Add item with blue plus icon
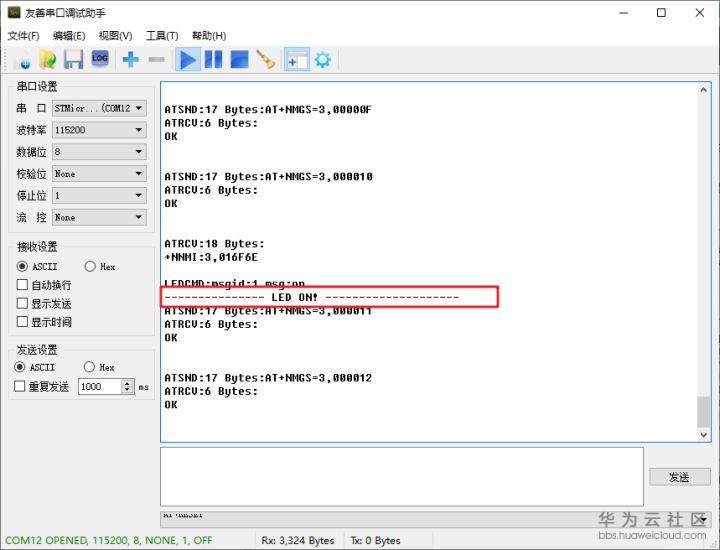Screen dimensions: 720x550 [130, 60]
